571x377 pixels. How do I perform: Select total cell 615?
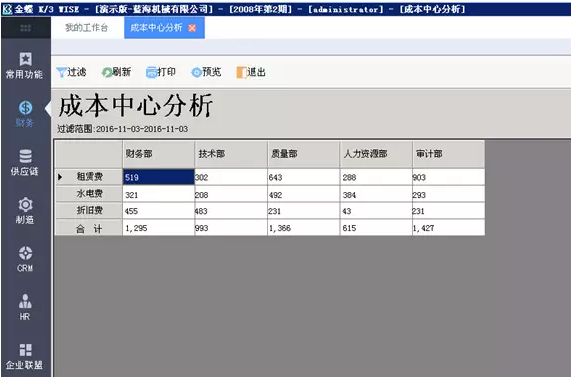tap(376, 228)
